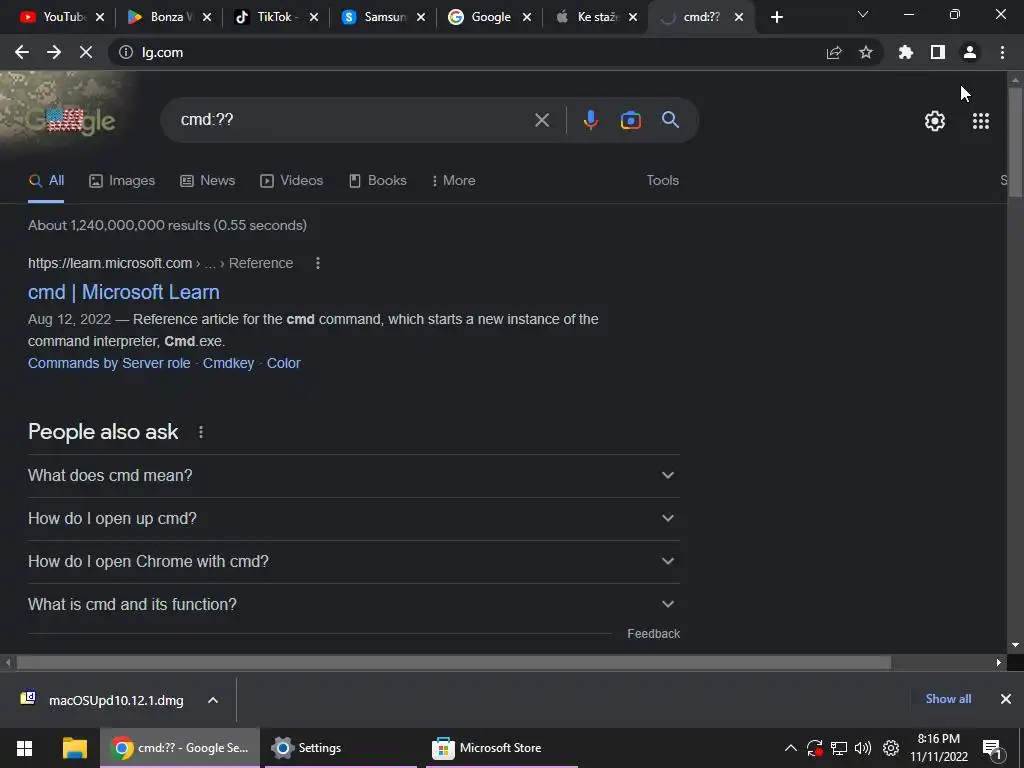Image resolution: width=1024 pixels, height=768 pixels.
Task: Open the Windows Start menu
Action: (x=25, y=748)
